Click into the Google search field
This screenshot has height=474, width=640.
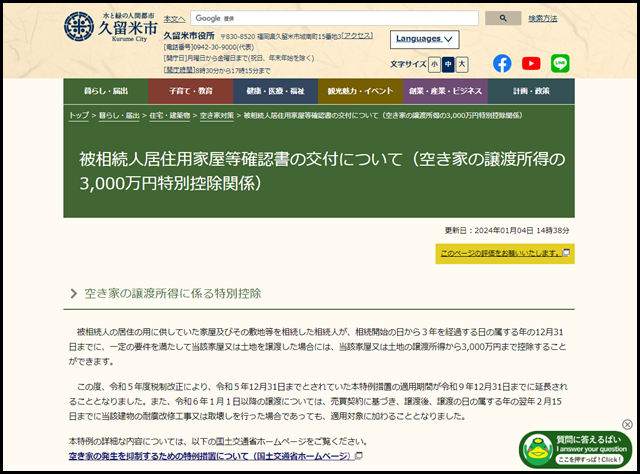(334, 18)
